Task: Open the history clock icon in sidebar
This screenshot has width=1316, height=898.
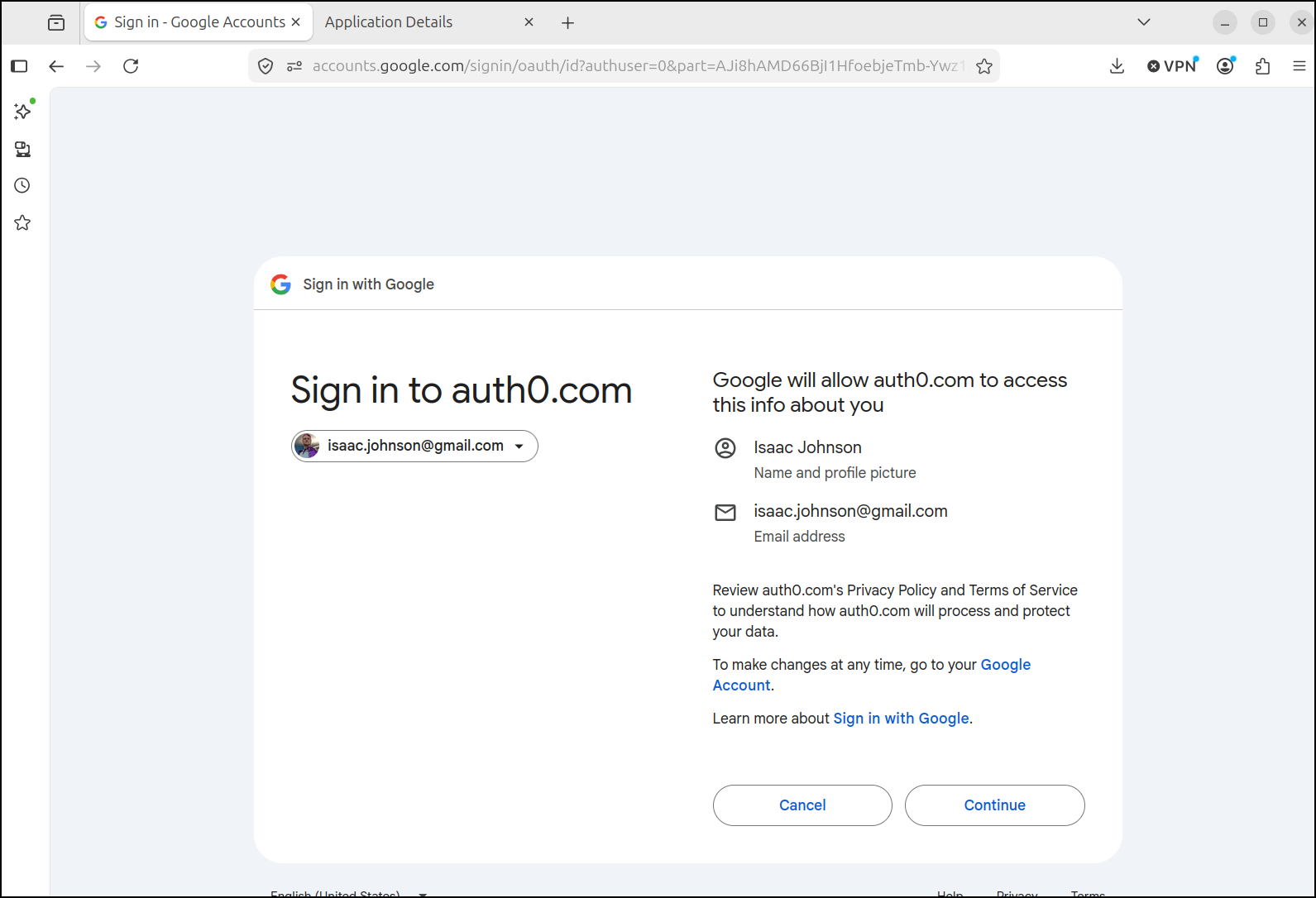Action: pyautogui.click(x=22, y=185)
